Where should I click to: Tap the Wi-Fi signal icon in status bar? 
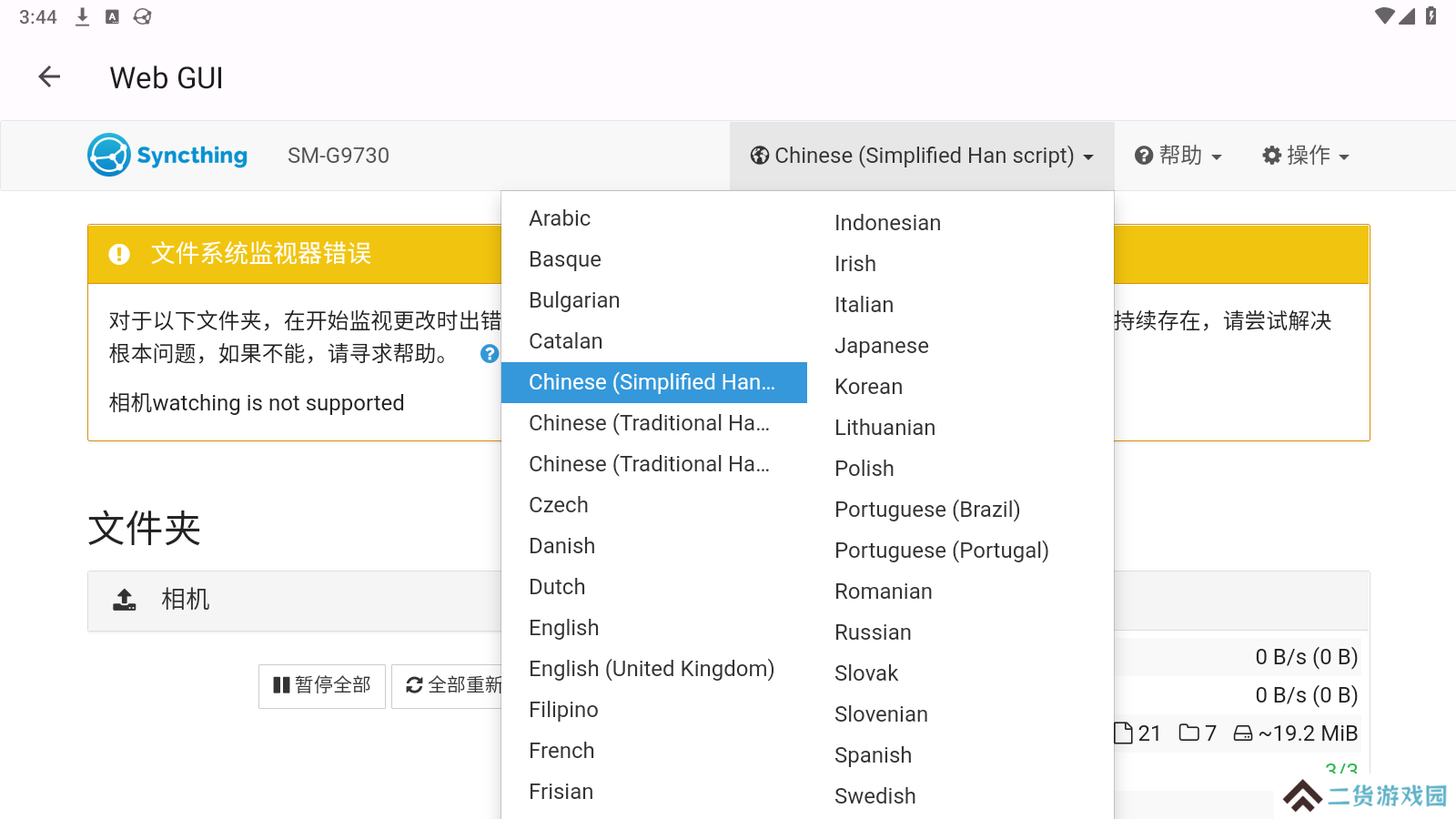1384,15
